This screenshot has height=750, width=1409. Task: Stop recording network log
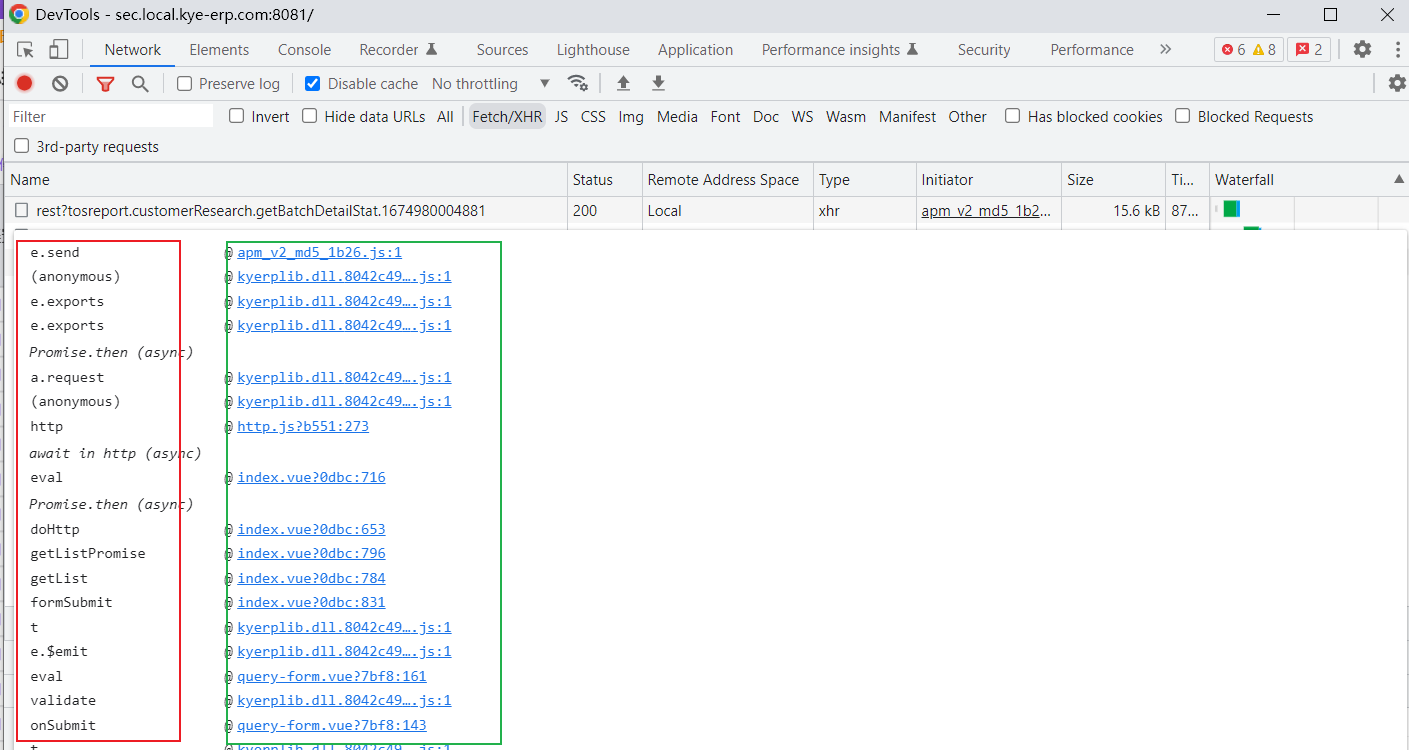(24, 83)
